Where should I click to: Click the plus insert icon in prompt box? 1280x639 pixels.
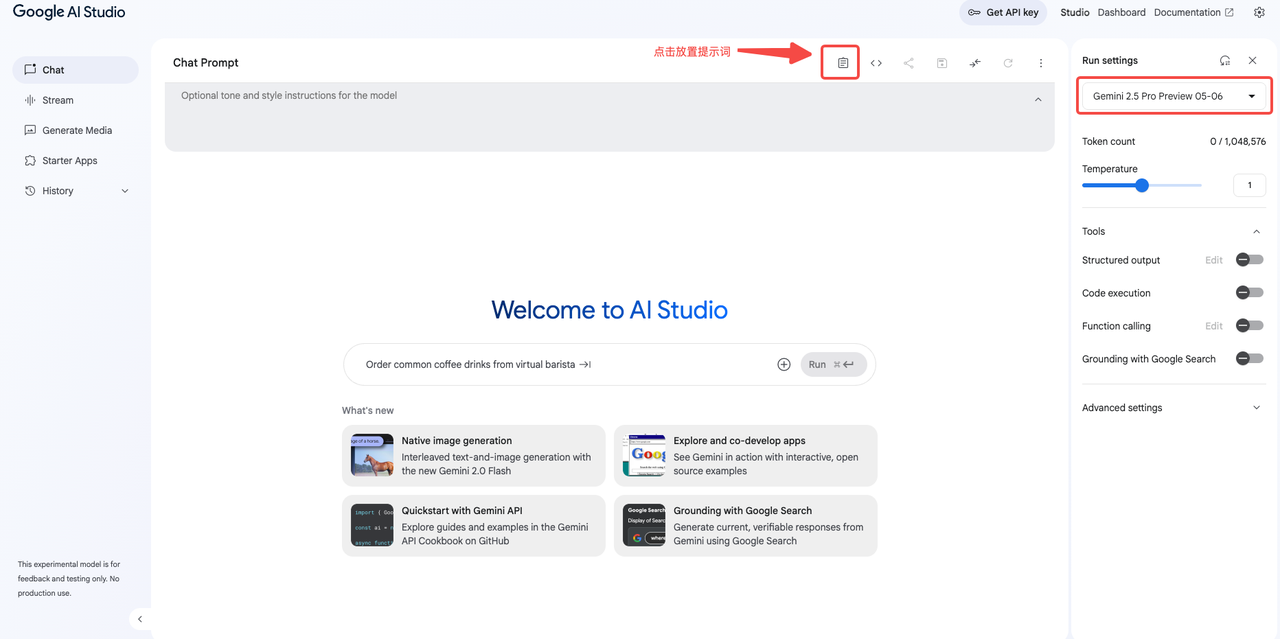(x=784, y=364)
